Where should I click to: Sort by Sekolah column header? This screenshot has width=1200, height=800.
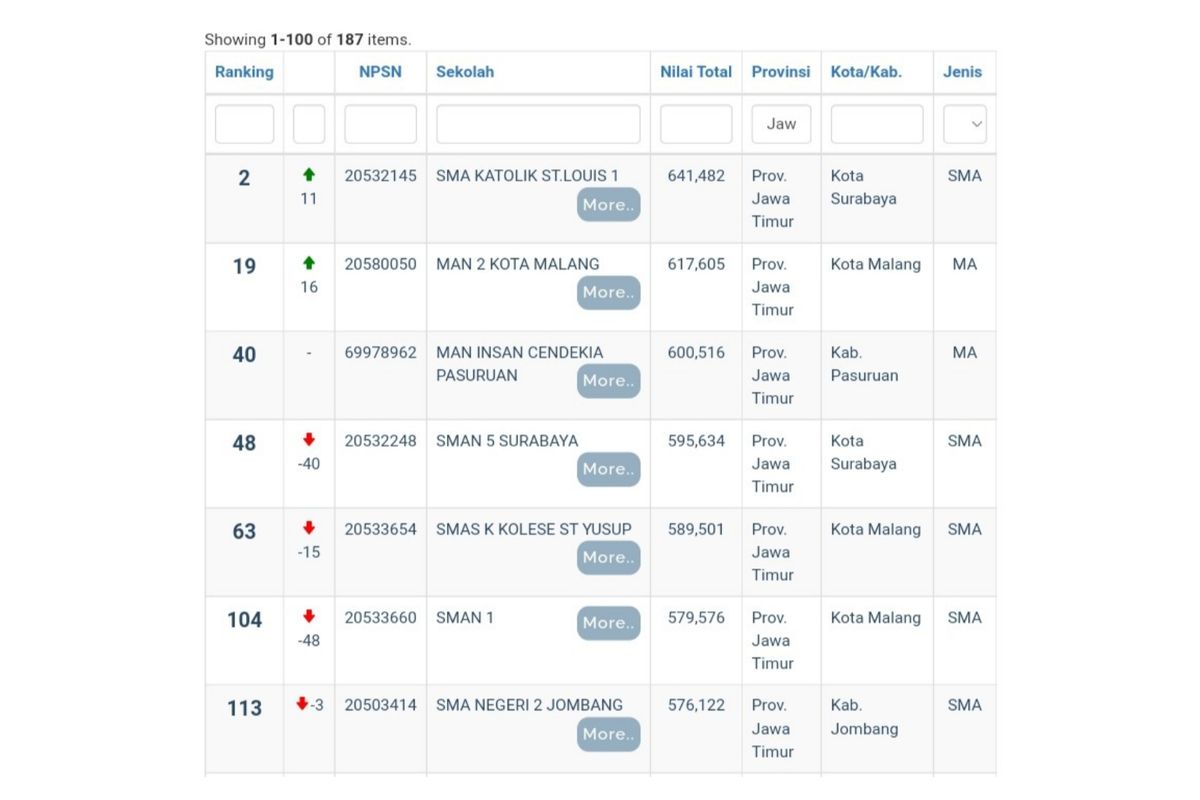coord(465,72)
